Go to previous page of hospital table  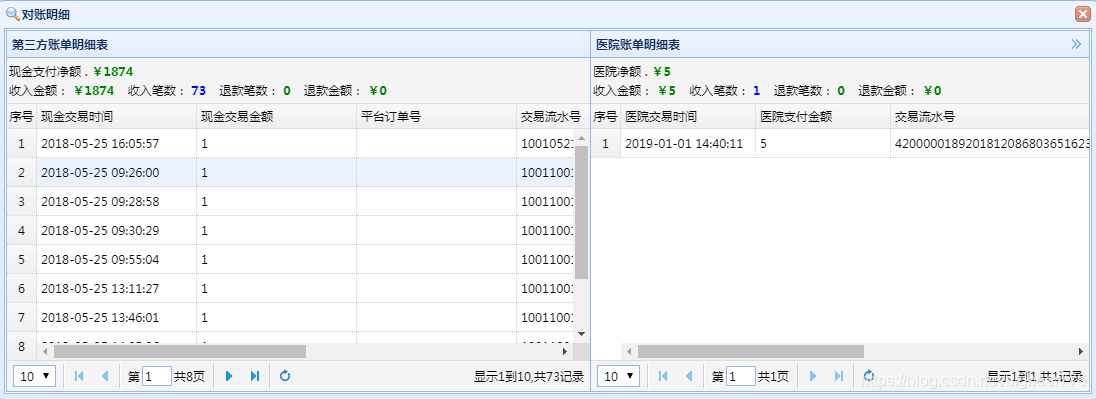689,376
